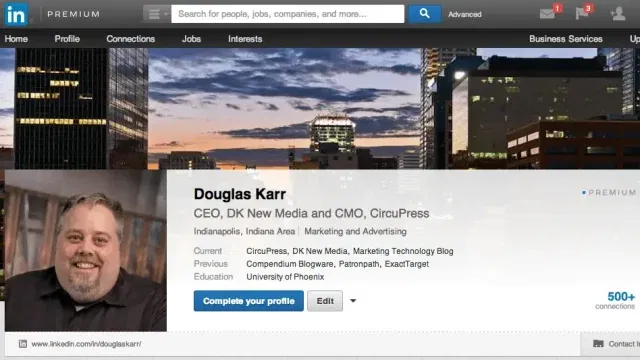This screenshot has width=640, height=360.
Task: Click the Douglas Karr name heading
Action: coord(240,194)
